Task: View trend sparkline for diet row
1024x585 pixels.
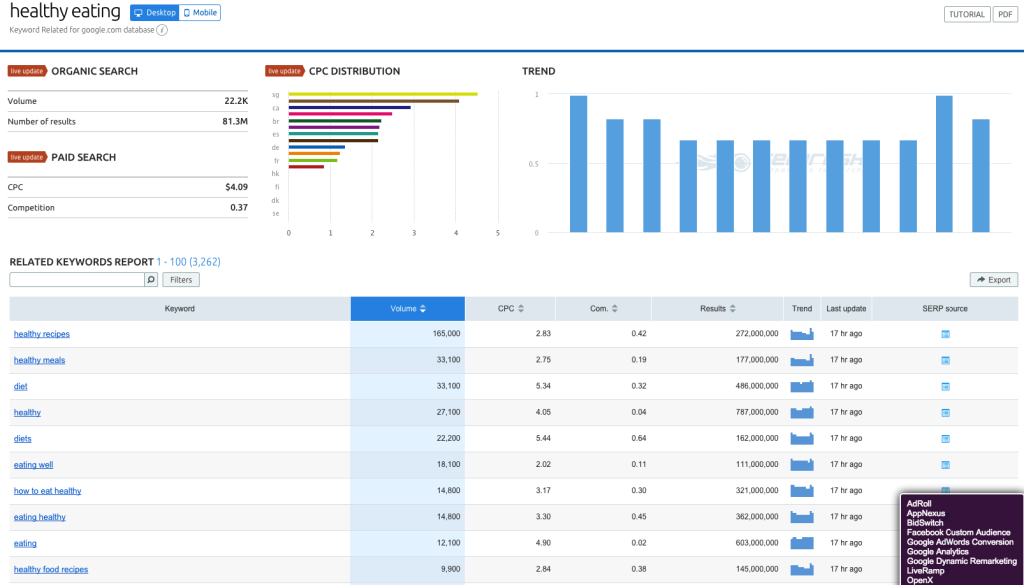Action: click(802, 387)
